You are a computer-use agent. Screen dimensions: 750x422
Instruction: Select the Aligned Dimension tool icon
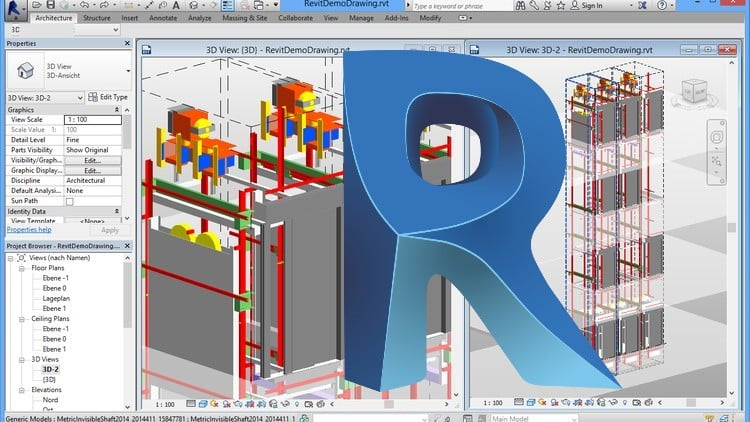pos(149,5)
